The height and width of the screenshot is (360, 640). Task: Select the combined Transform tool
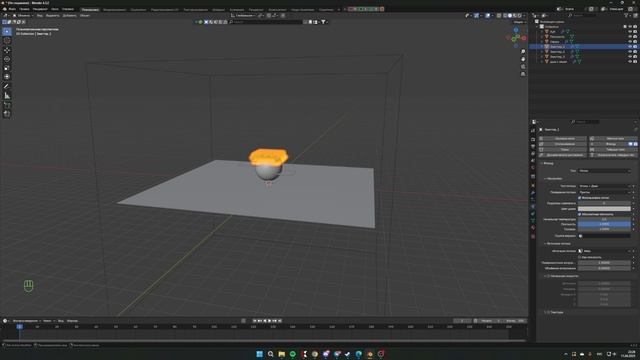7,77
